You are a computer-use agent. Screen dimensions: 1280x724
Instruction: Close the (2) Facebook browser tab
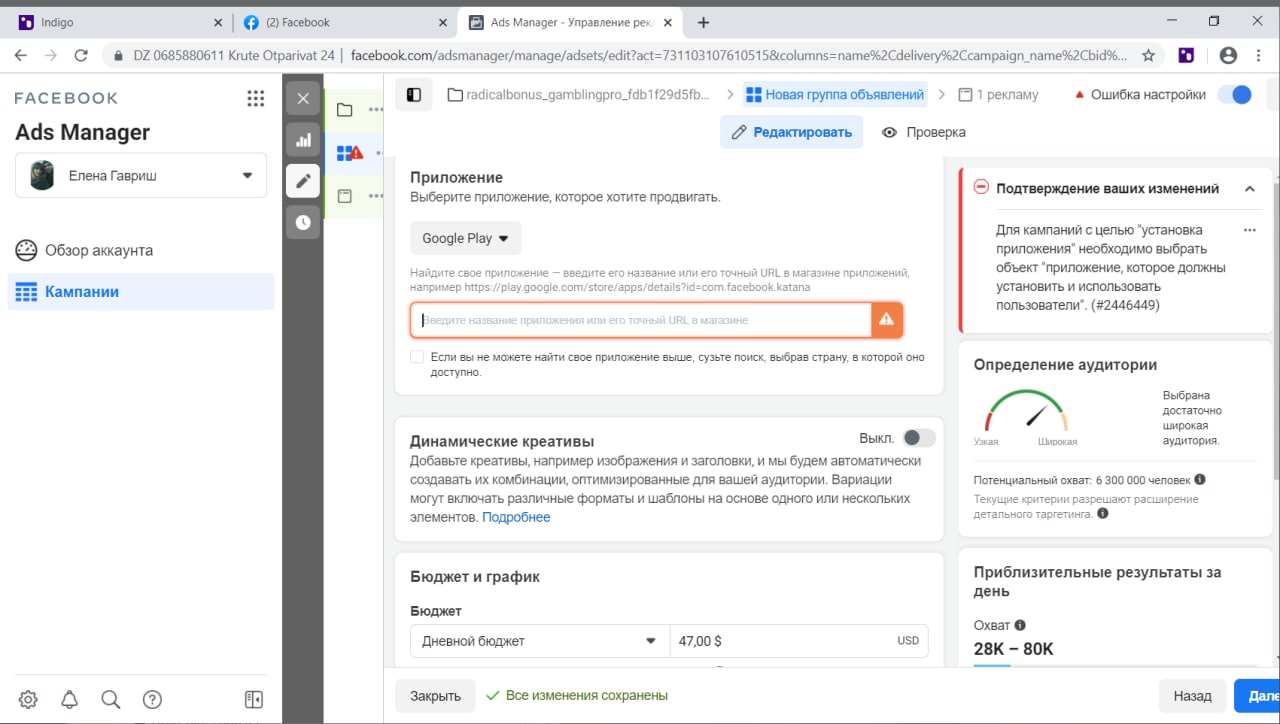click(x=442, y=22)
